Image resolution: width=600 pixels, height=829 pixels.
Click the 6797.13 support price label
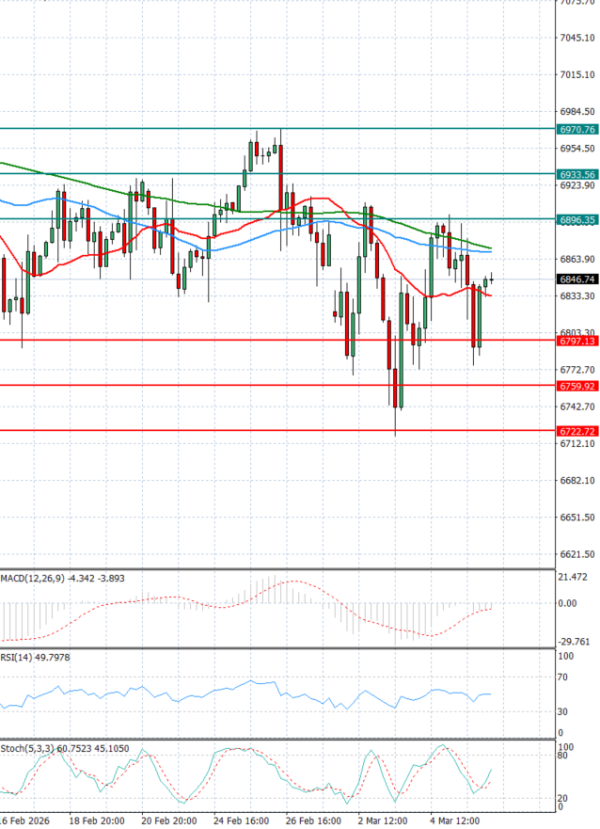(578, 341)
